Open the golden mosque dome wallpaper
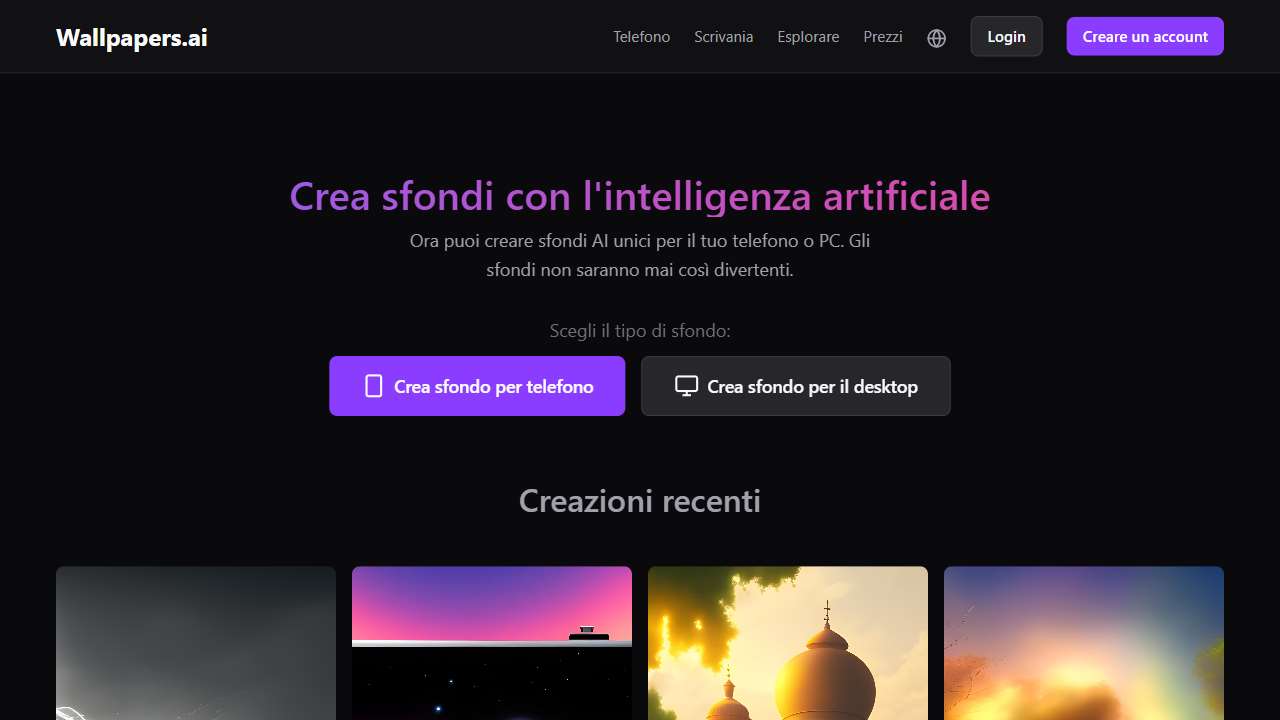The height and width of the screenshot is (720, 1280). 788,643
